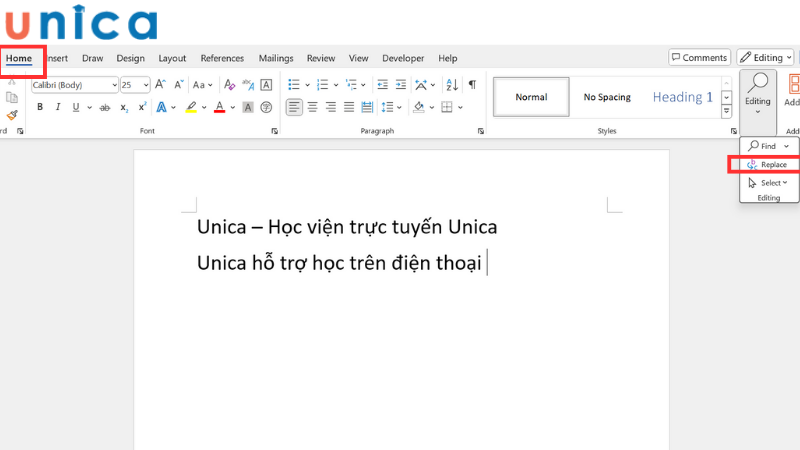
Task: Choose Replace in Editing menu
Action: (767, 164)
